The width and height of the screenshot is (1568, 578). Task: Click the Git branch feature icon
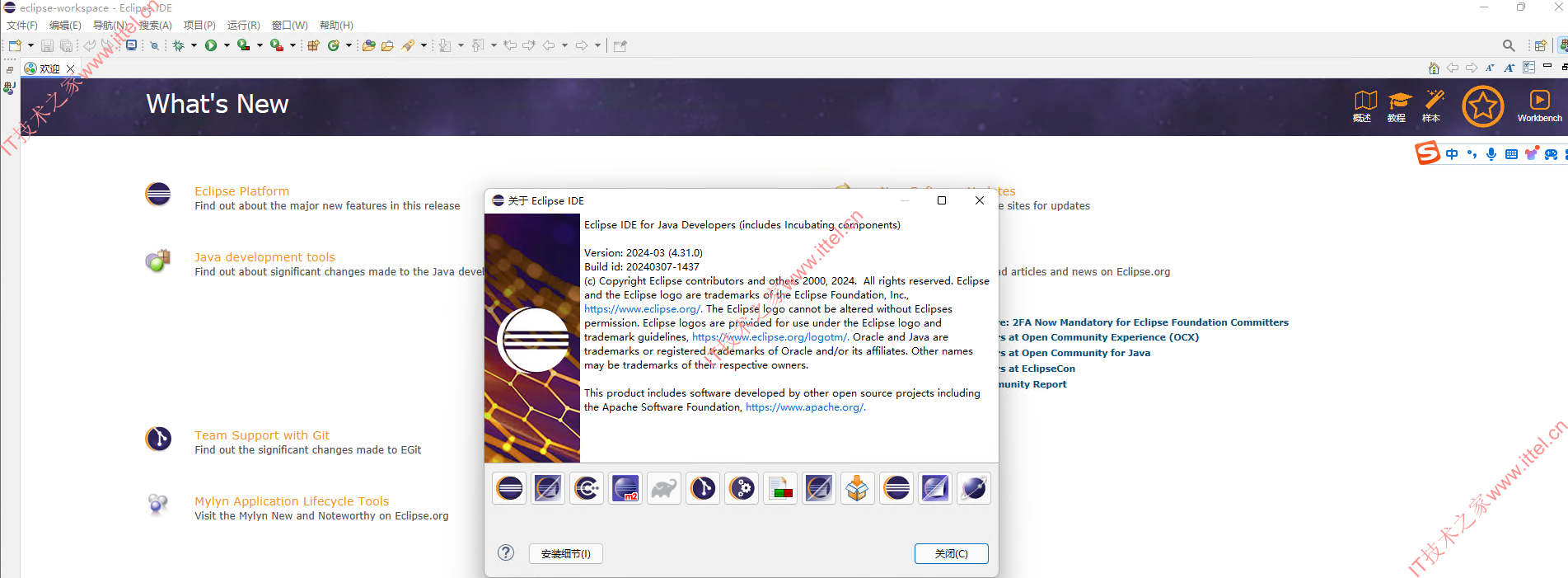click(x=703, y=488)
